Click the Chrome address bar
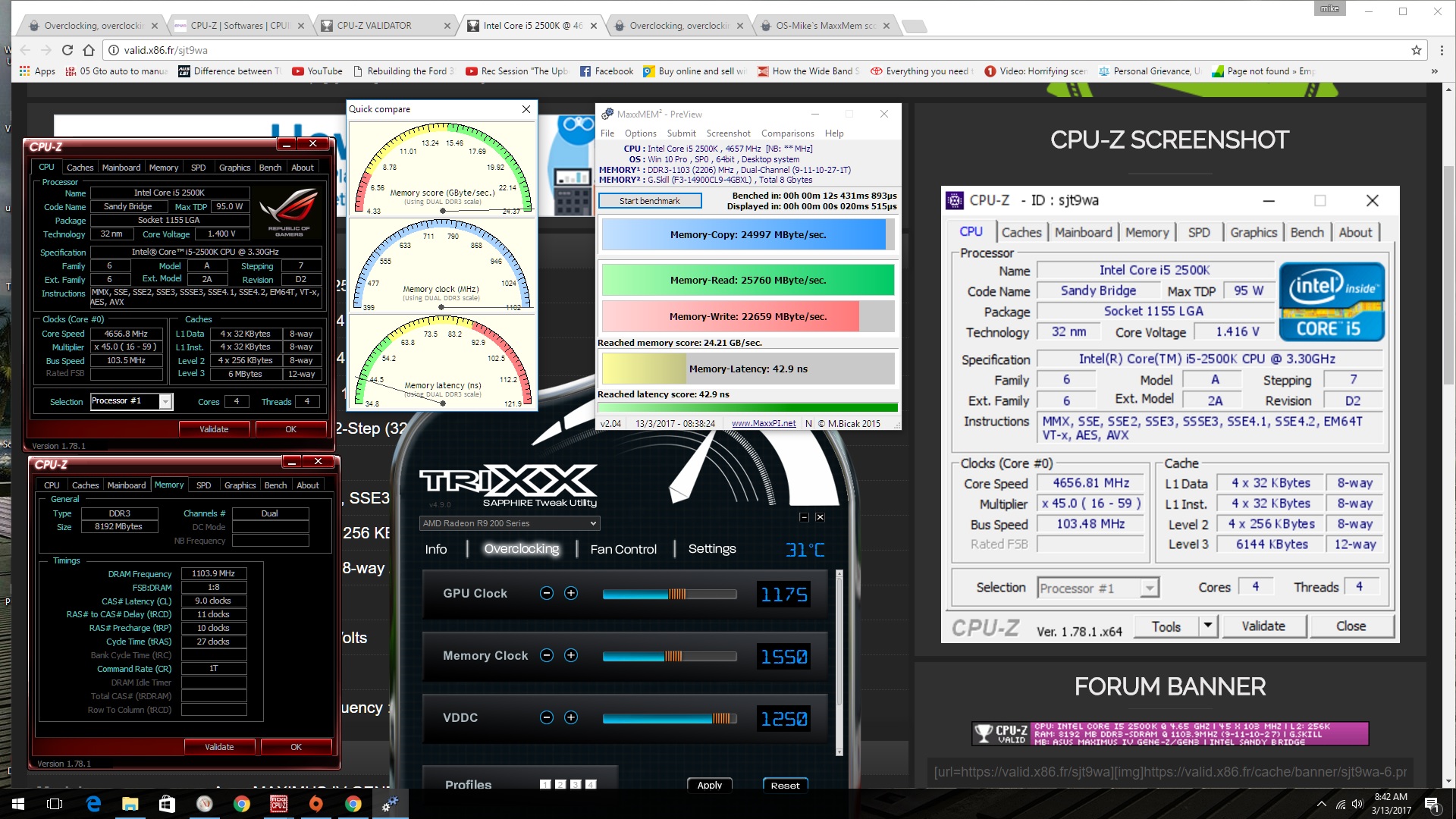Screen dimensions: 1456x819 pyautogui.click(x=758, y=50)
